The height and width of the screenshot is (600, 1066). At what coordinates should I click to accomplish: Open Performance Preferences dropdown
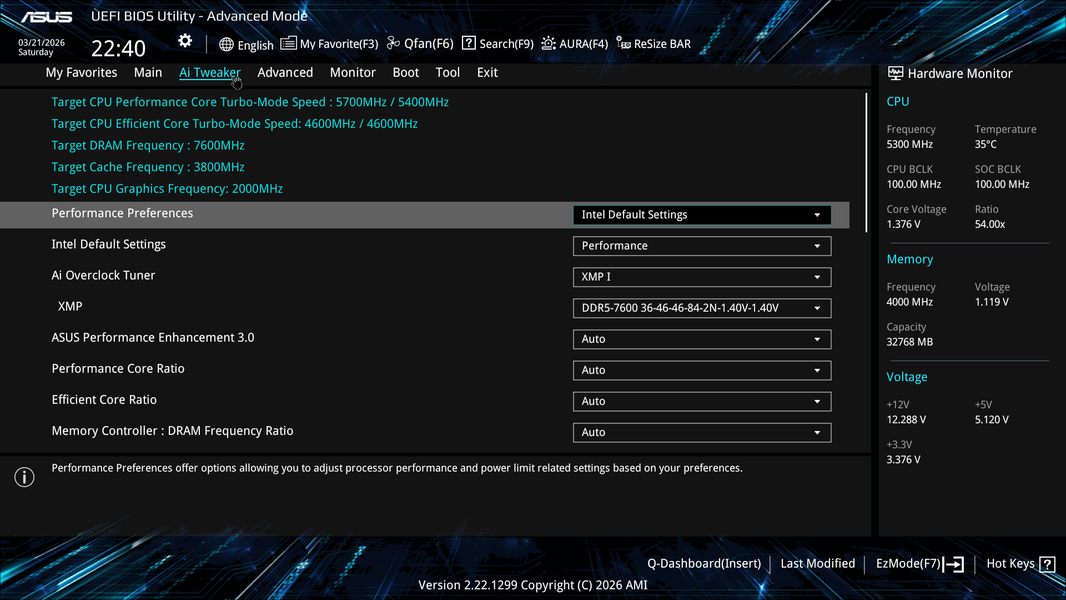[702, 215]
